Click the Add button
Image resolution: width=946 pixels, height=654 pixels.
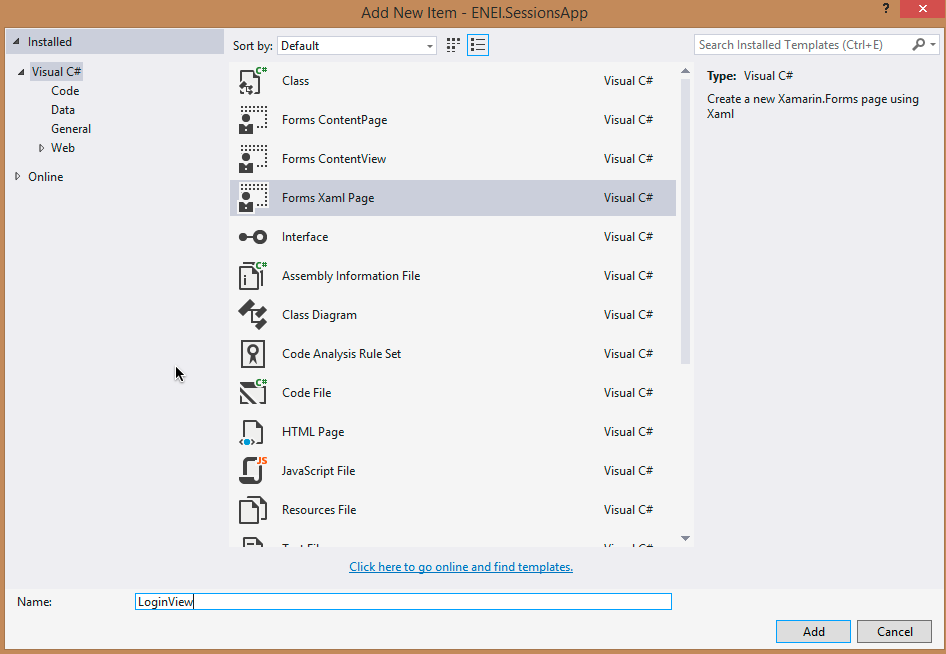click(813, 632)
